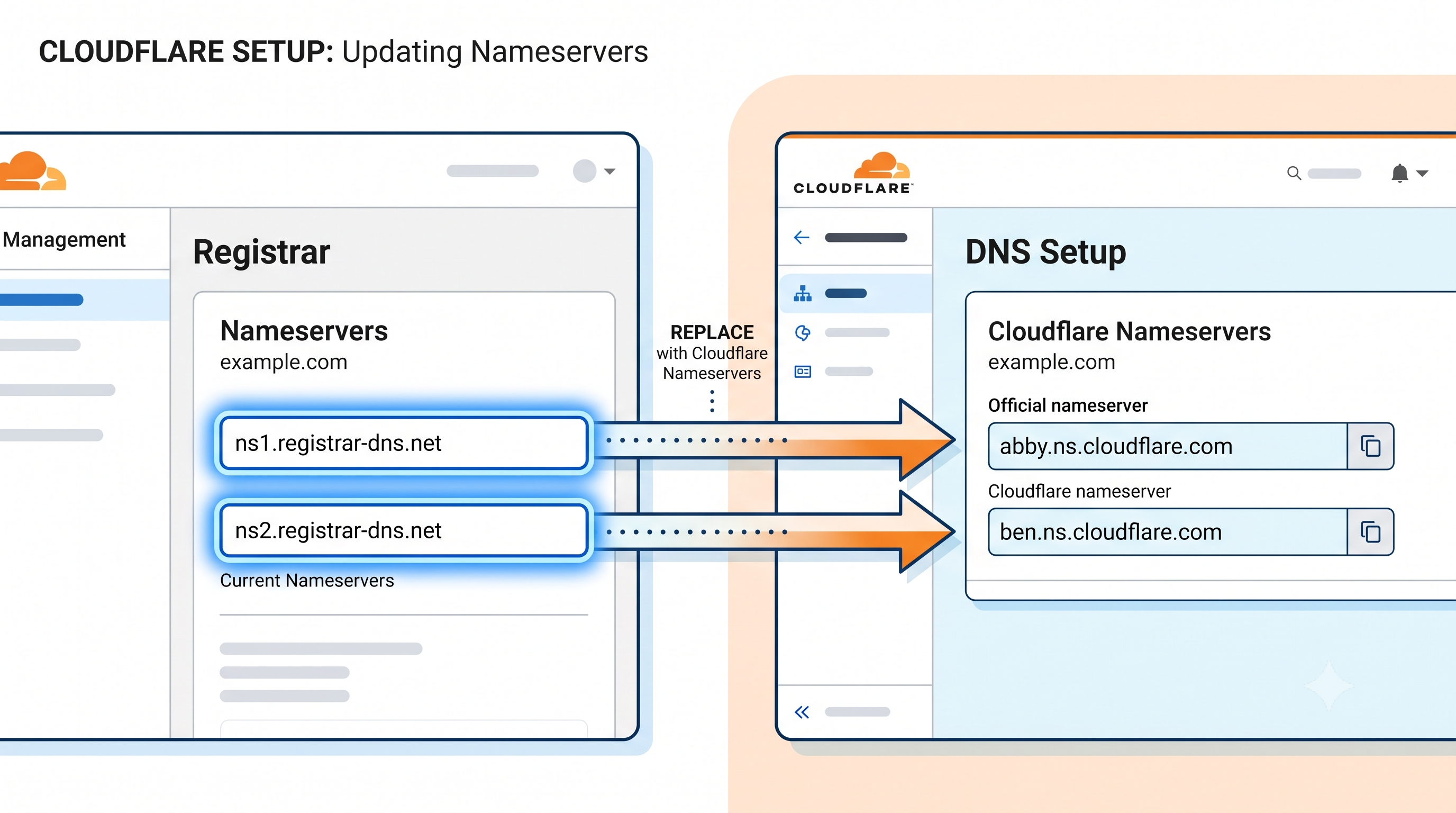
Task: Click the 'Current Nameservers' label
Action: 307,581
